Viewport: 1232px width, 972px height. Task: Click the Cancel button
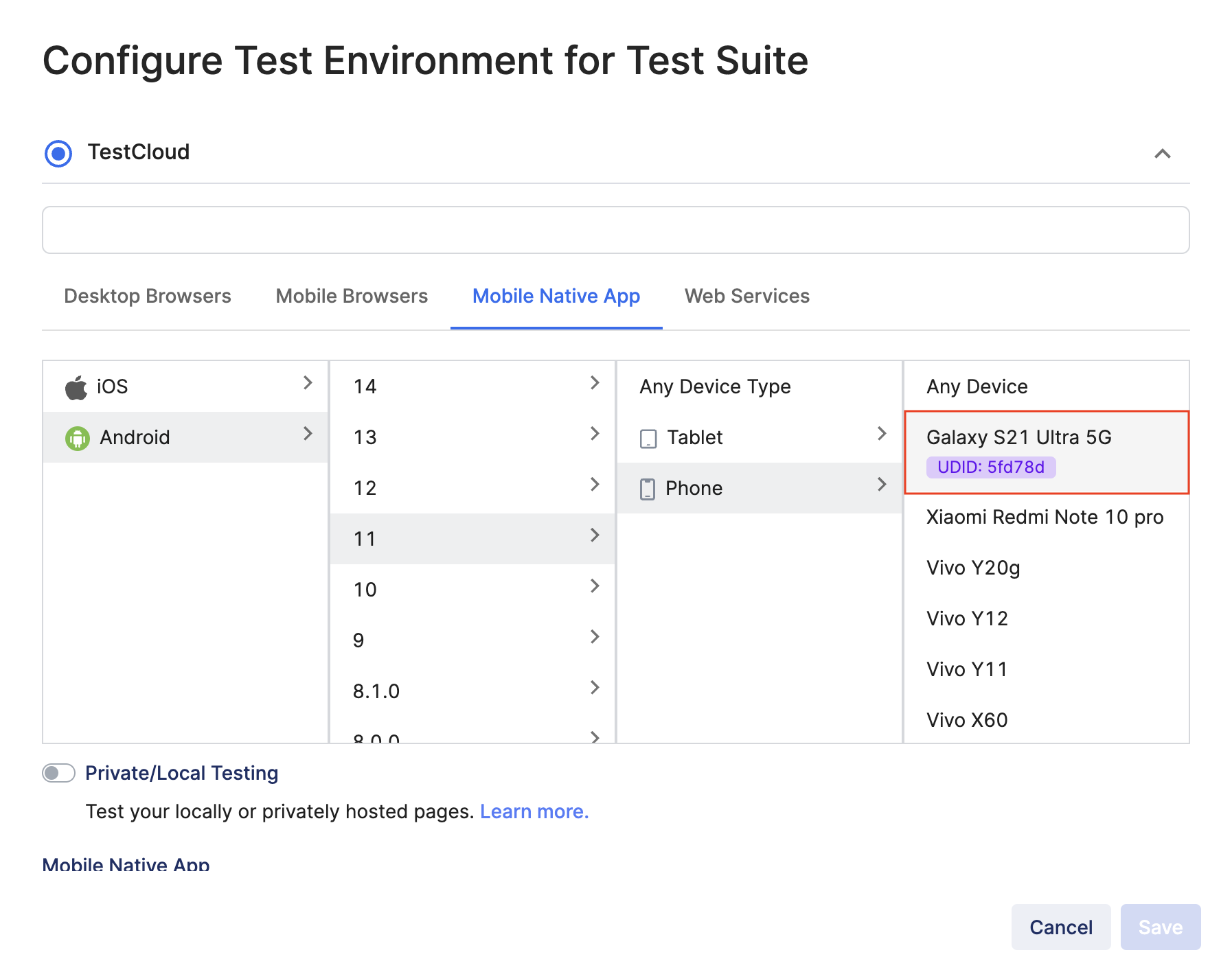click(x=1060, y=927)
